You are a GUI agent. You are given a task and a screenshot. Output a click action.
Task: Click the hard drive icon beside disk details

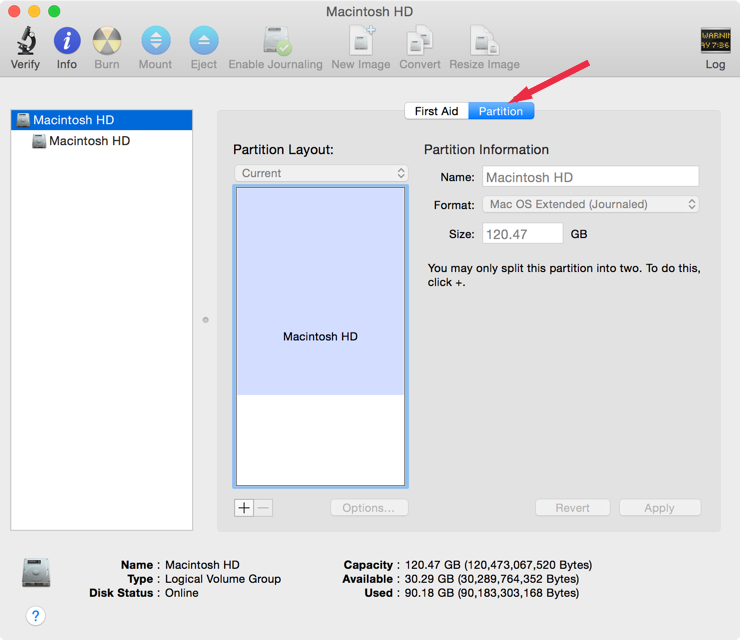36,572
